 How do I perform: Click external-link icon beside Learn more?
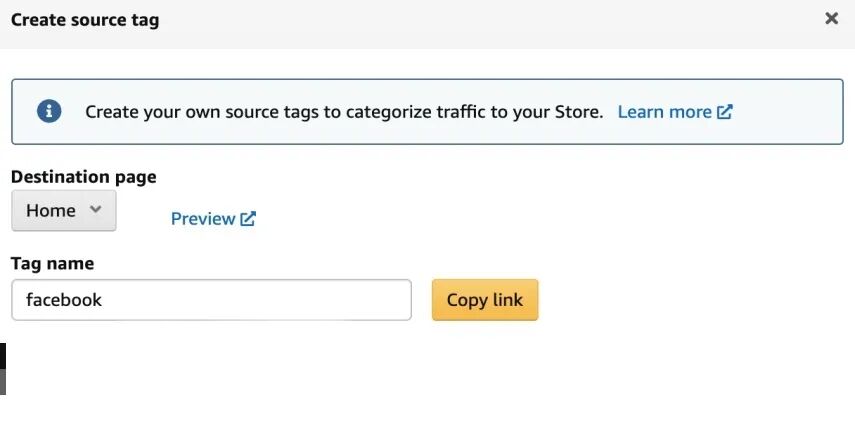click(725, 112)
